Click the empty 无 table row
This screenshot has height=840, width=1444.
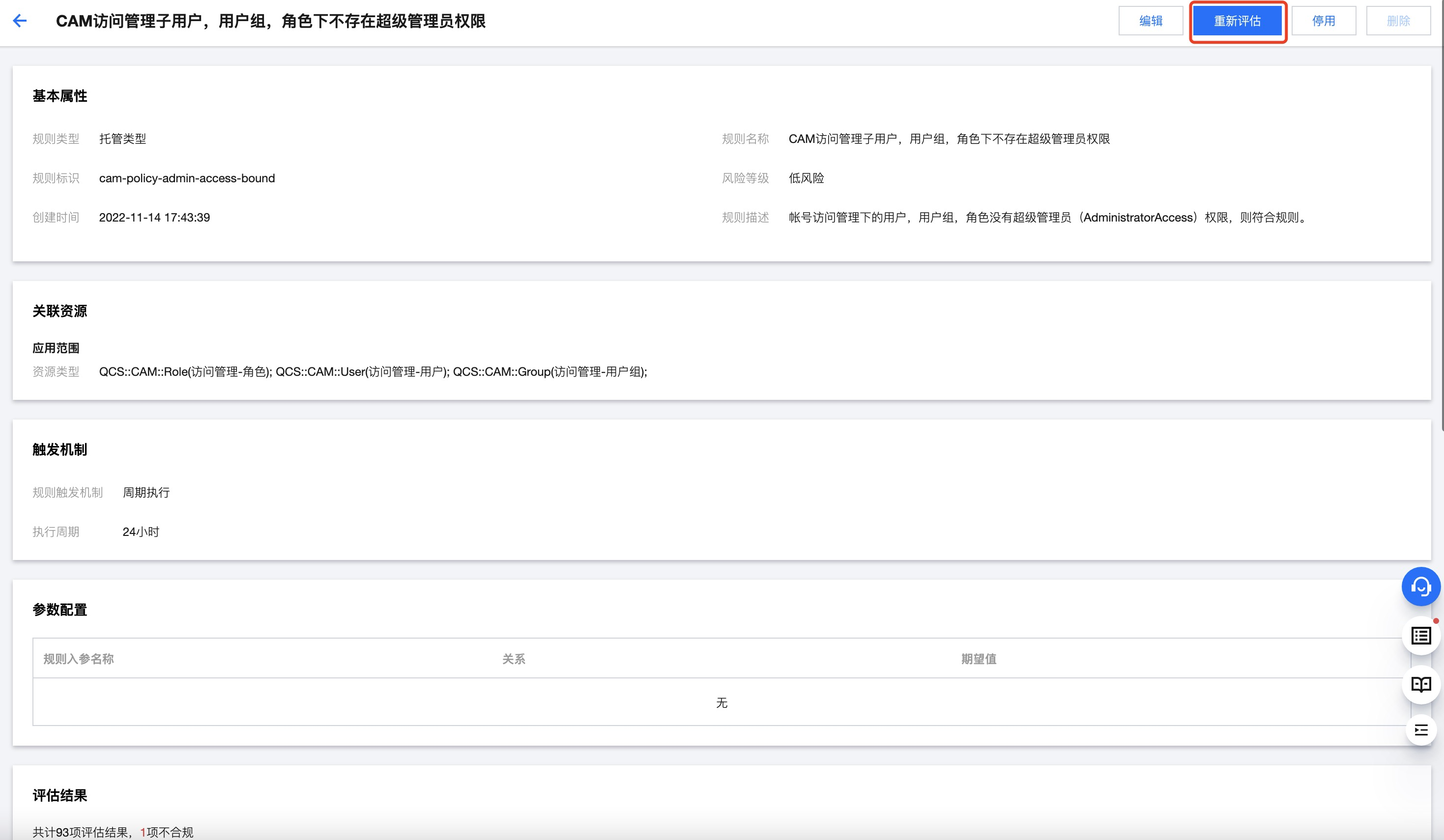point(721,702)
